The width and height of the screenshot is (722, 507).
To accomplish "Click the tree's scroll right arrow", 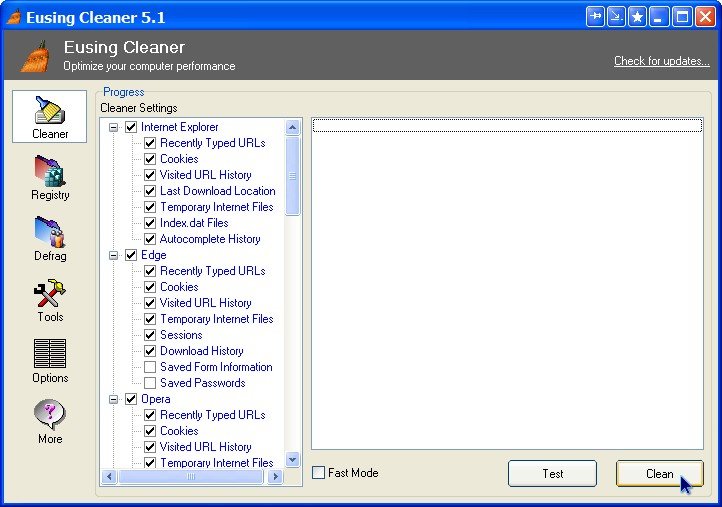I will (x=275, y=477).
